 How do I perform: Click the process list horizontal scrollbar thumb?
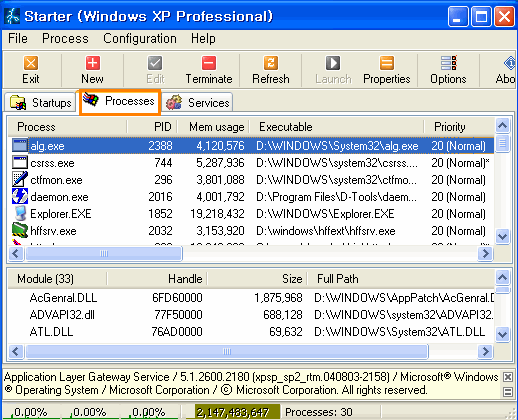click(x=104, y=254)
